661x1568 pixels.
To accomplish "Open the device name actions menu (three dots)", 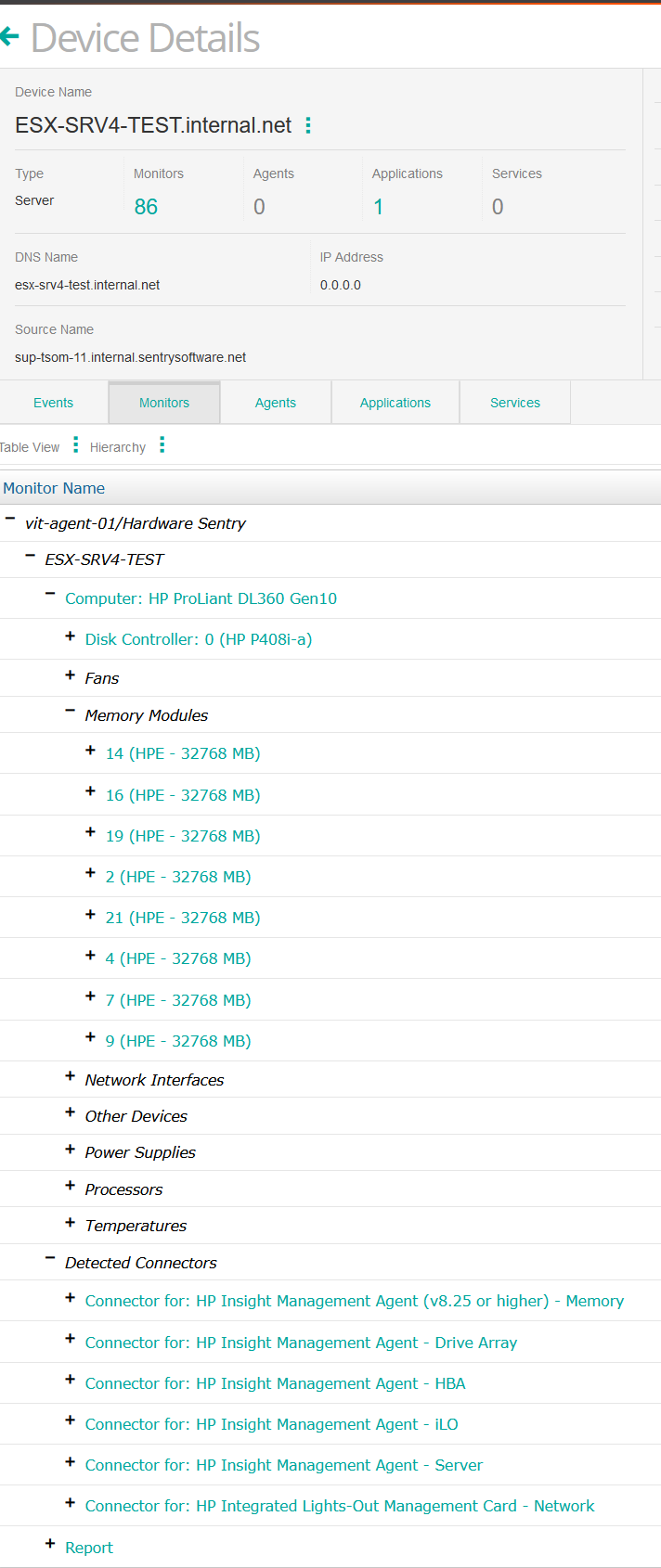I will tap(308, 125).
